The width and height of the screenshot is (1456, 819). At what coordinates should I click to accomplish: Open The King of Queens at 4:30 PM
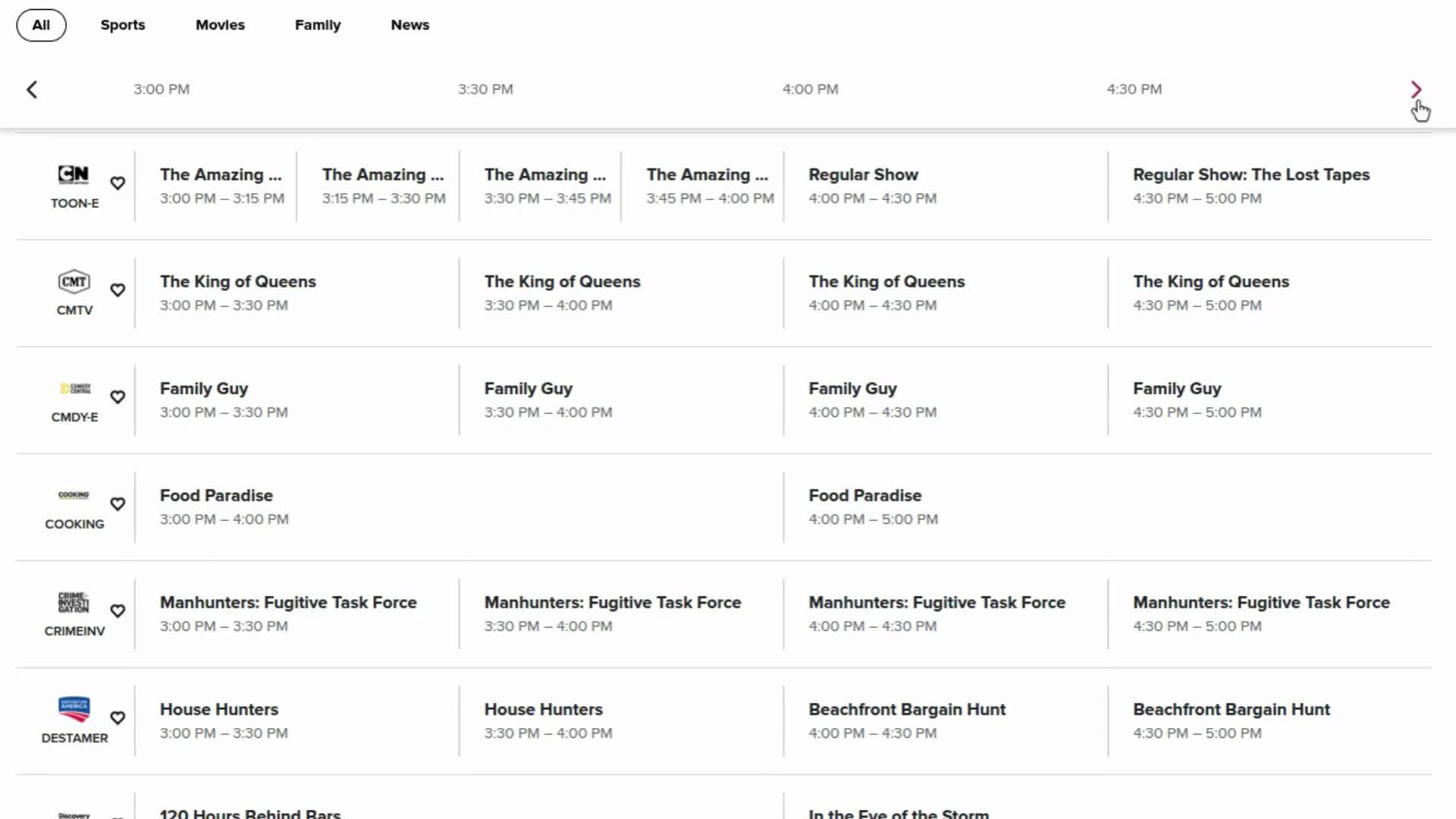(x=1270, y=293)
